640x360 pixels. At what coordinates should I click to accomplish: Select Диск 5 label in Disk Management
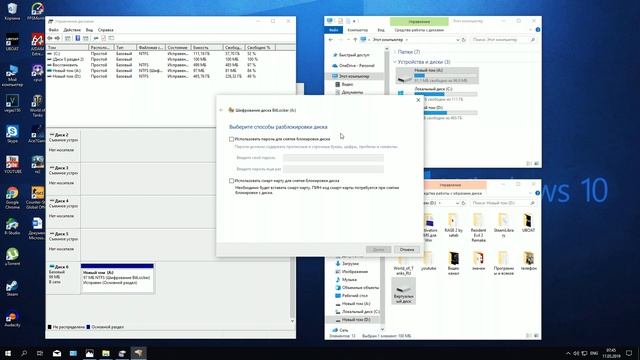[63, 234]
